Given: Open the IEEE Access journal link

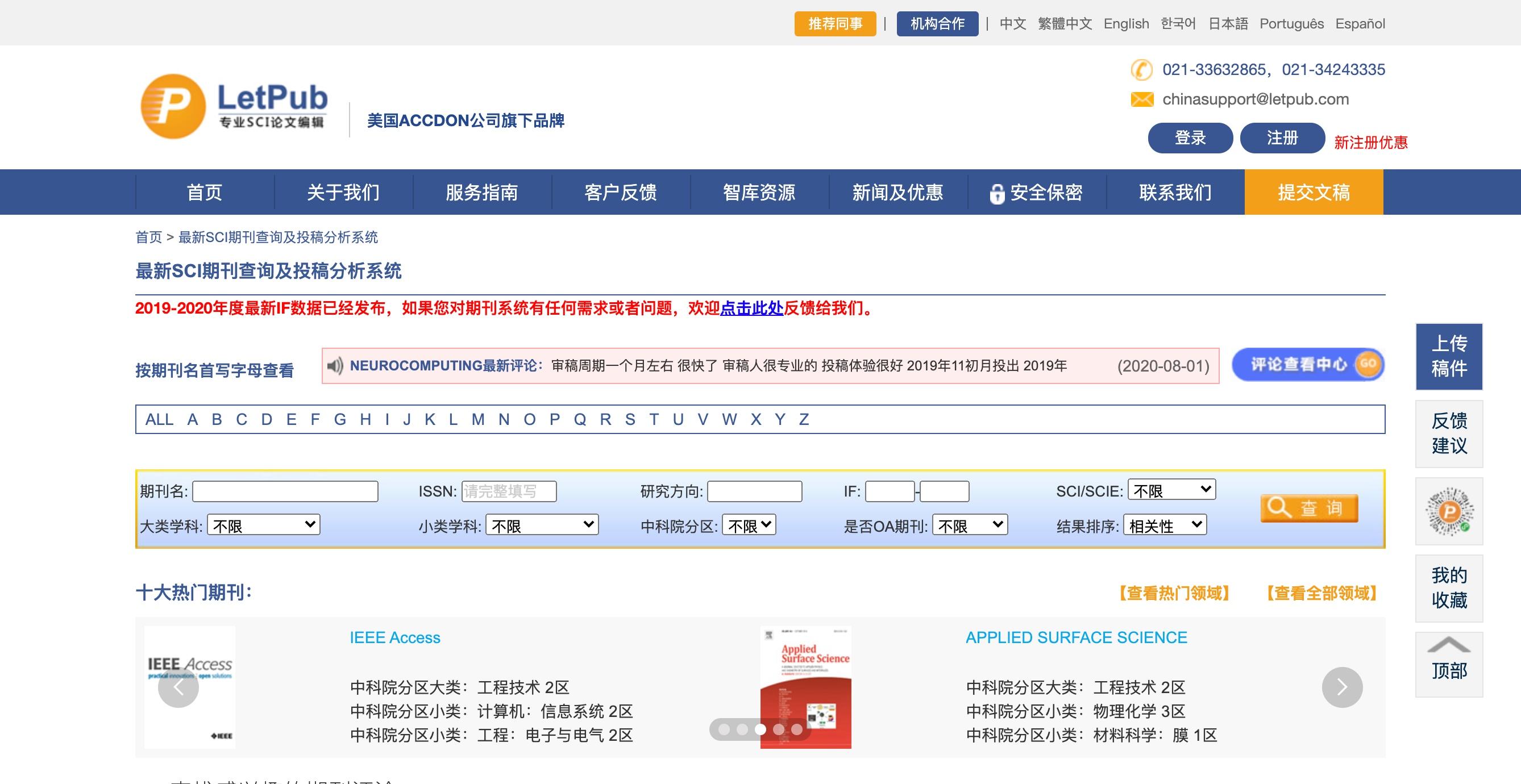Looking at the screenshot, I should coord(394,637).
